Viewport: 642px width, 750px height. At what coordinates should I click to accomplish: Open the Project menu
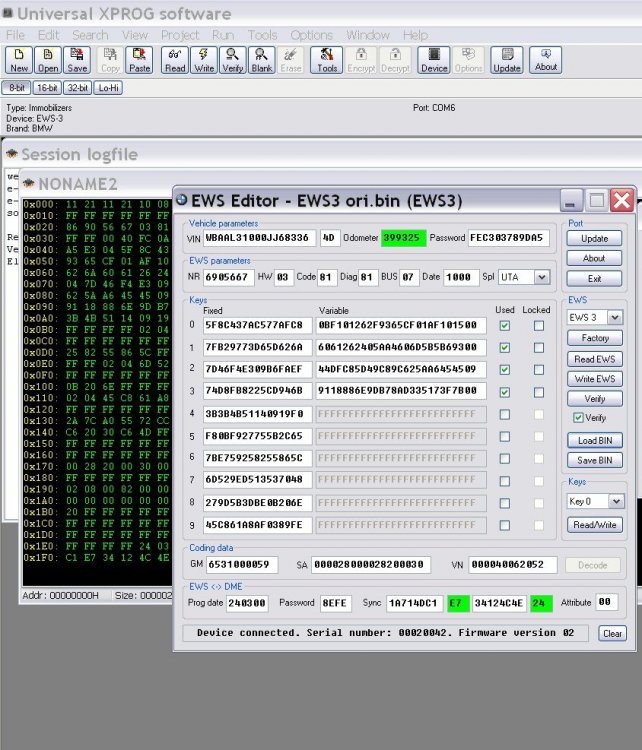[180, 35]
